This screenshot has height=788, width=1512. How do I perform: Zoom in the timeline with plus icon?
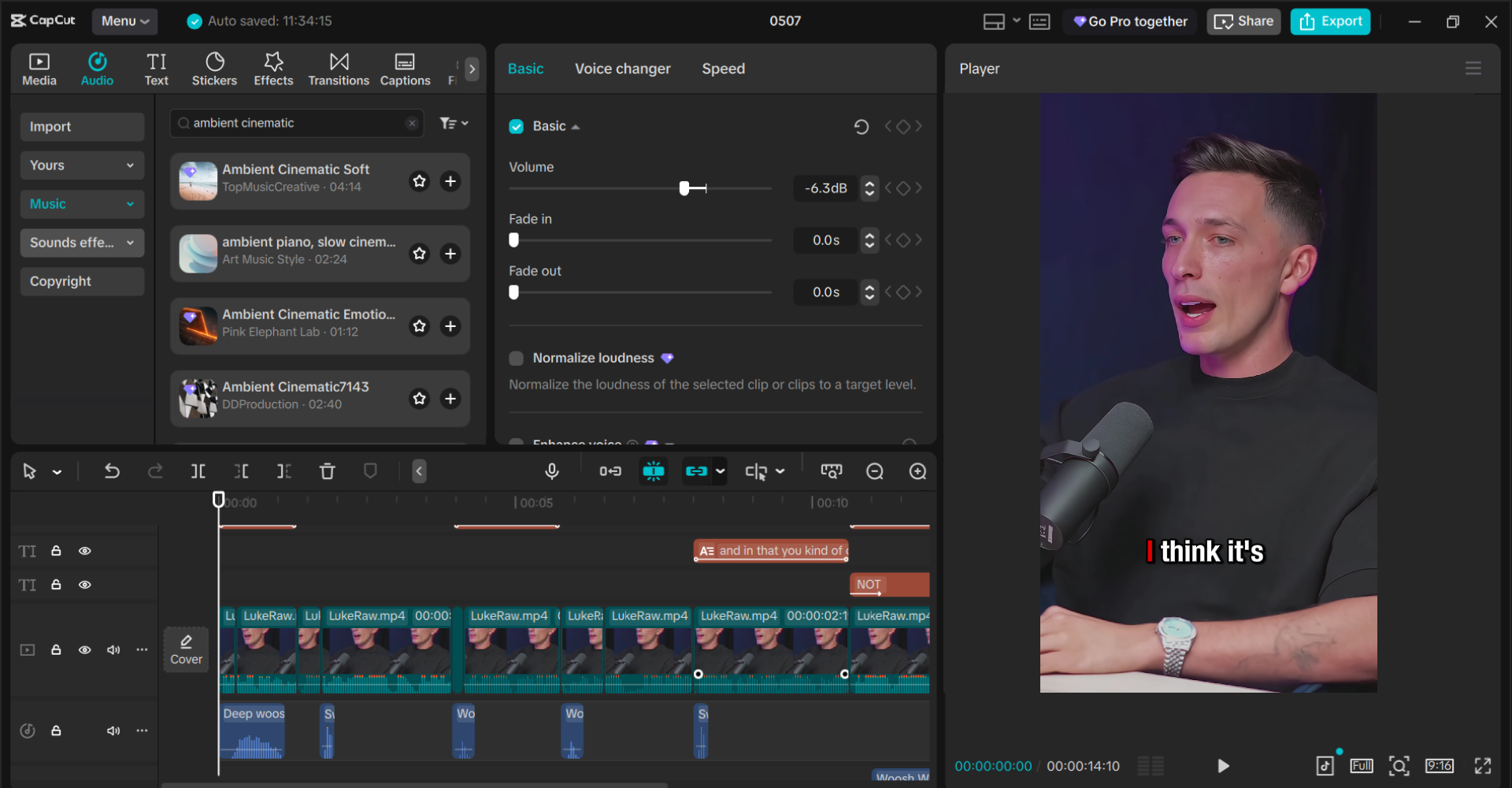tap(917, 471)
